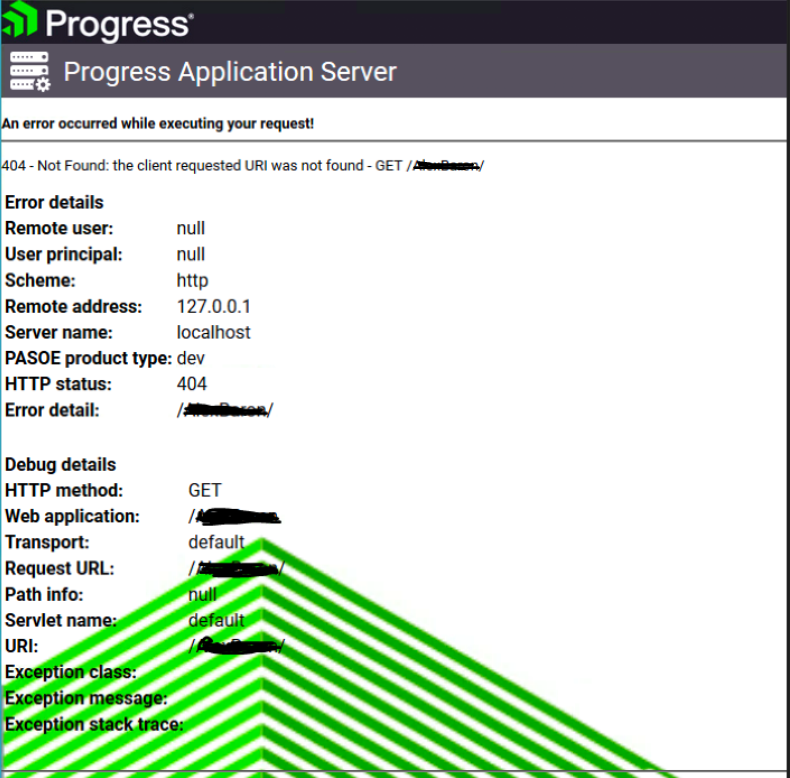Select the null value for User principal
Screen dimensions: 790x778
tap(190, 254)
